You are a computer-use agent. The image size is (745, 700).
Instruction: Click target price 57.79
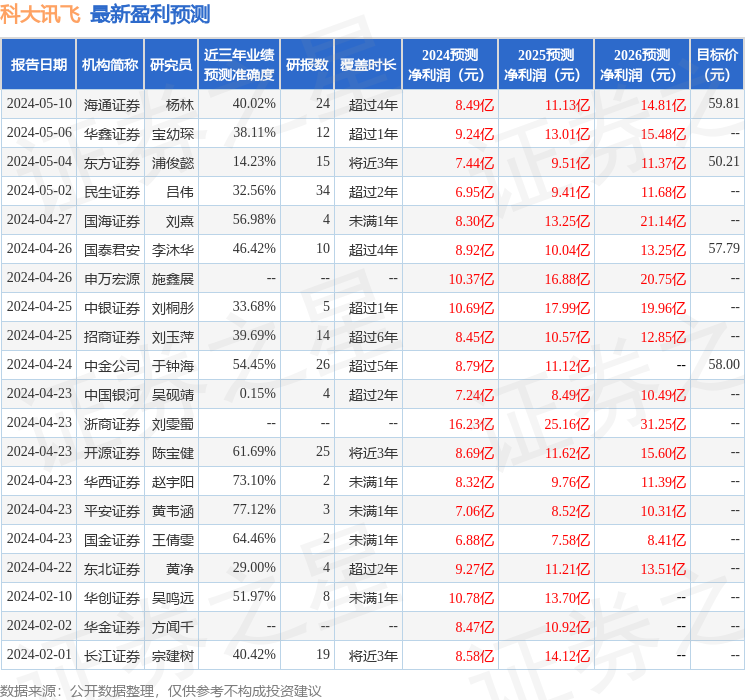pyautogui.click(x=724, y=248)
